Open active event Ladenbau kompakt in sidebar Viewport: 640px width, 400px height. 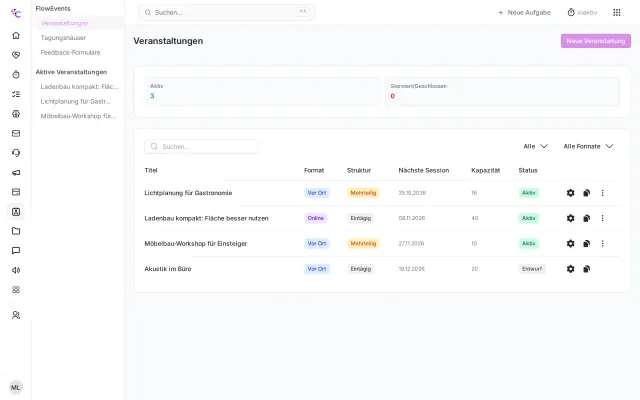click(x=79, y=87)
